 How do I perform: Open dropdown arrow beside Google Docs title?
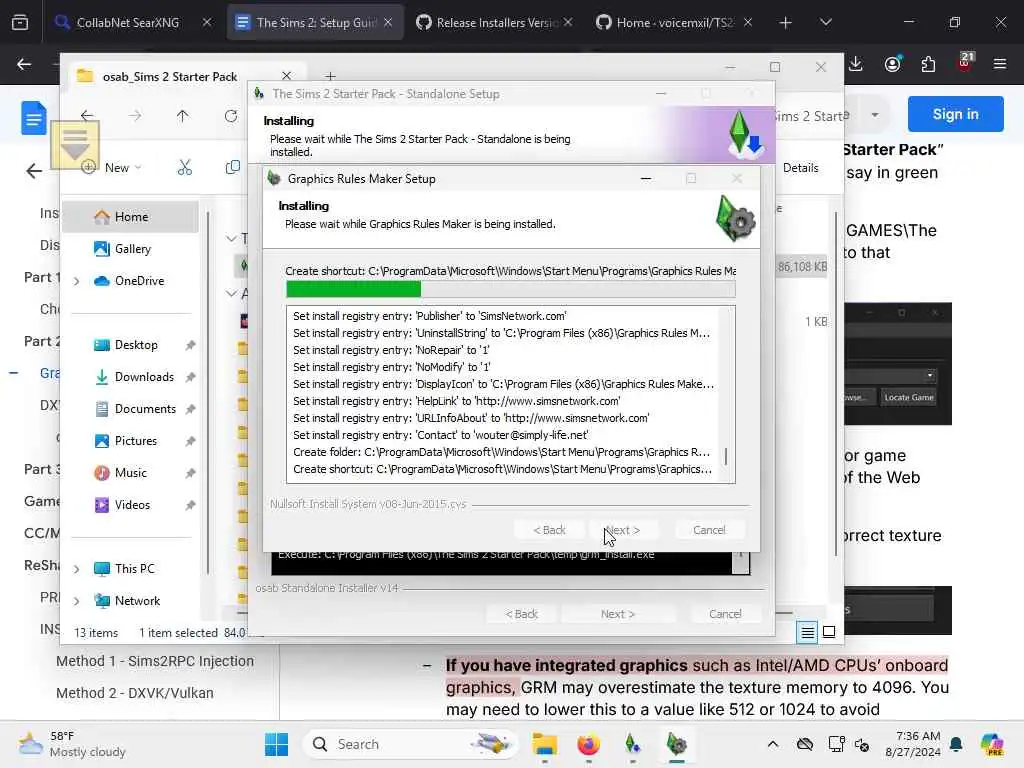(x=874, y=116)
